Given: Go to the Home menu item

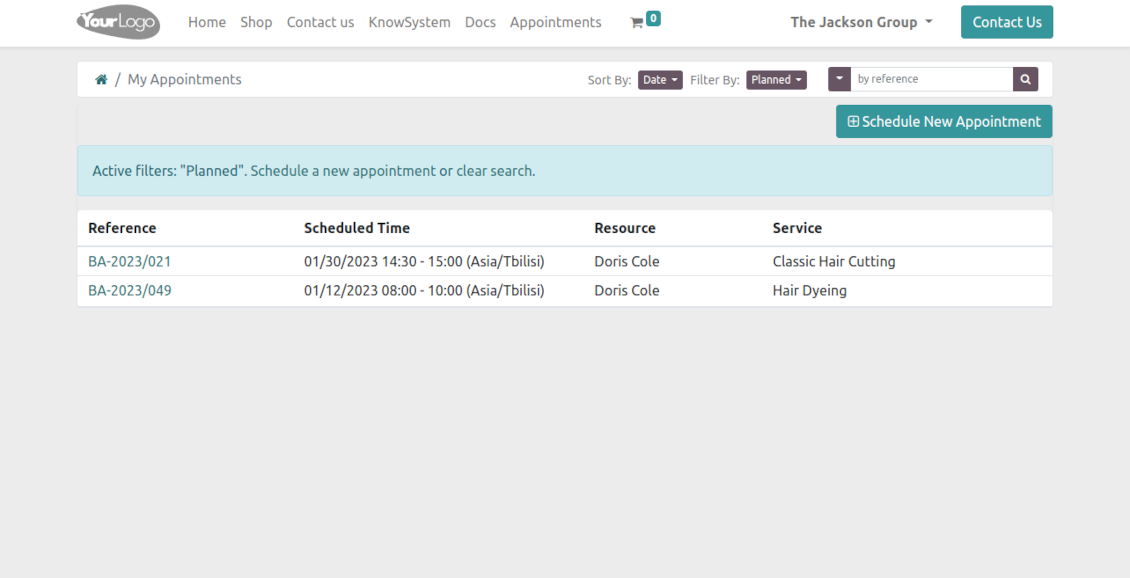Looking at the screenshot, I should coord(207,22).
